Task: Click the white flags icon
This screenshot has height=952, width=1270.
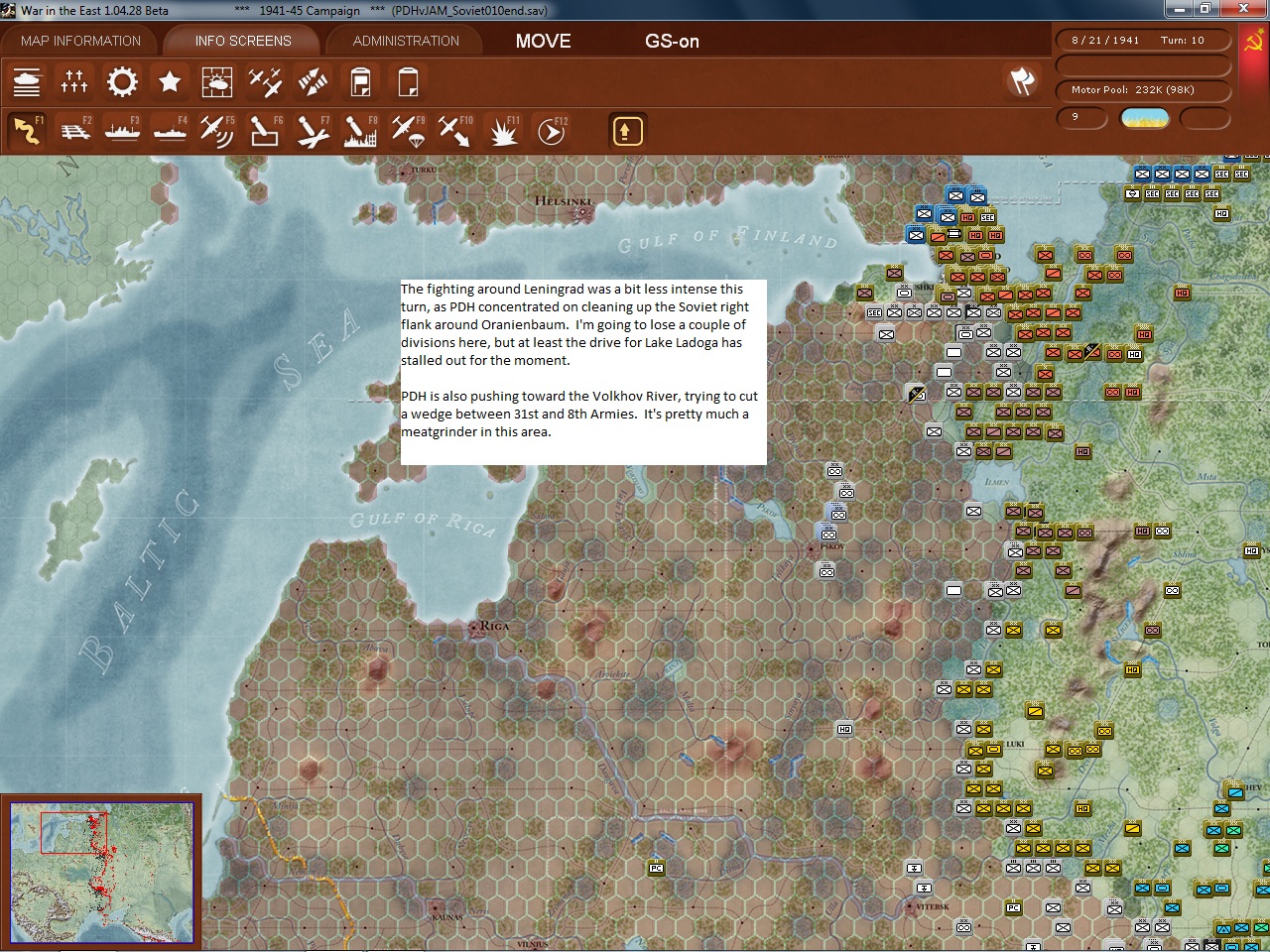Action: click(1022, 81)
